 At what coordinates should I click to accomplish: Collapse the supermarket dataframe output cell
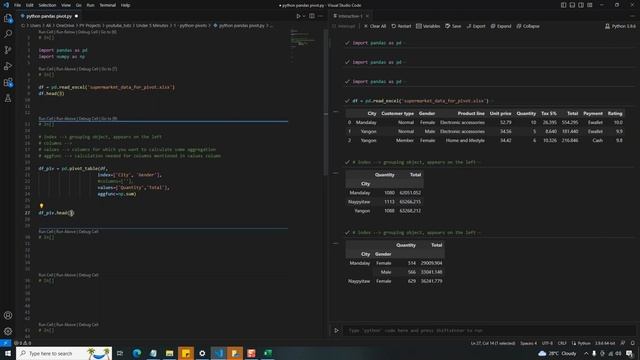click(x=336, y=112)
